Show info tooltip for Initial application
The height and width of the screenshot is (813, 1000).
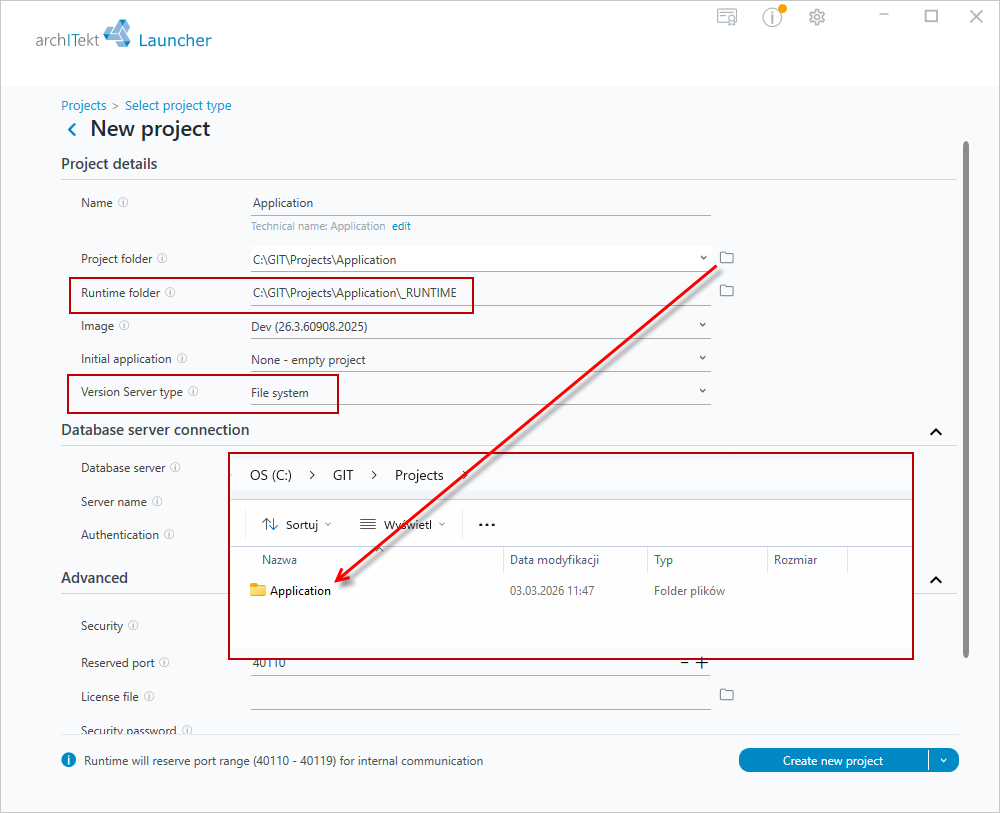182,358
